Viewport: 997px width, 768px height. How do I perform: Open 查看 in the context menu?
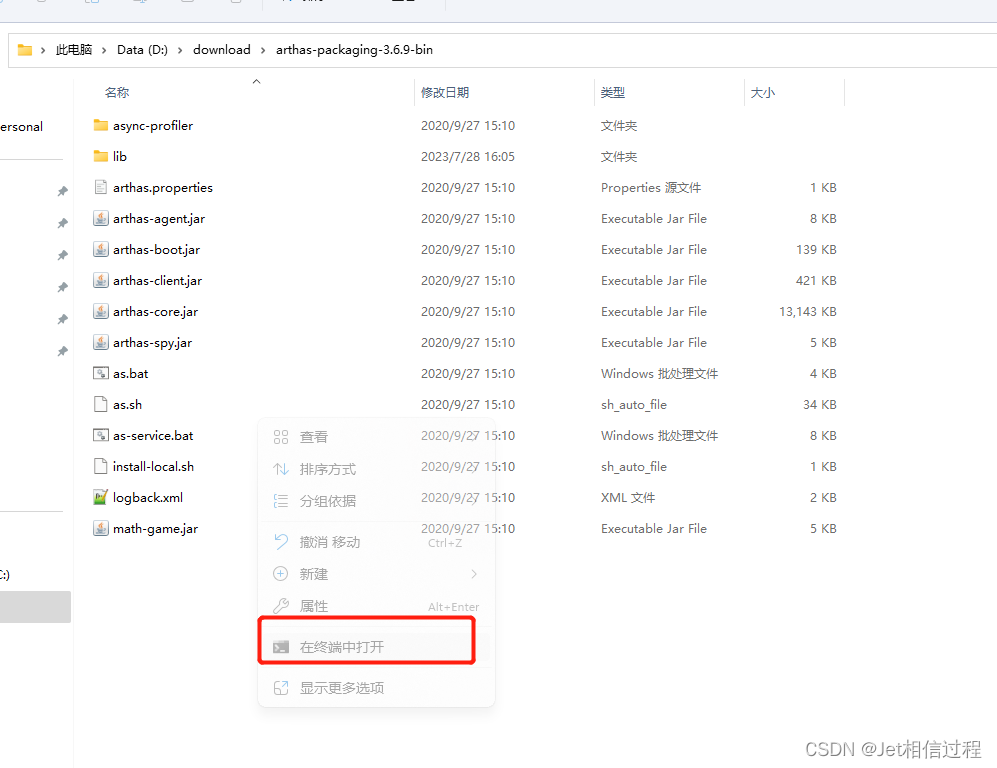[x=376, y=437]
